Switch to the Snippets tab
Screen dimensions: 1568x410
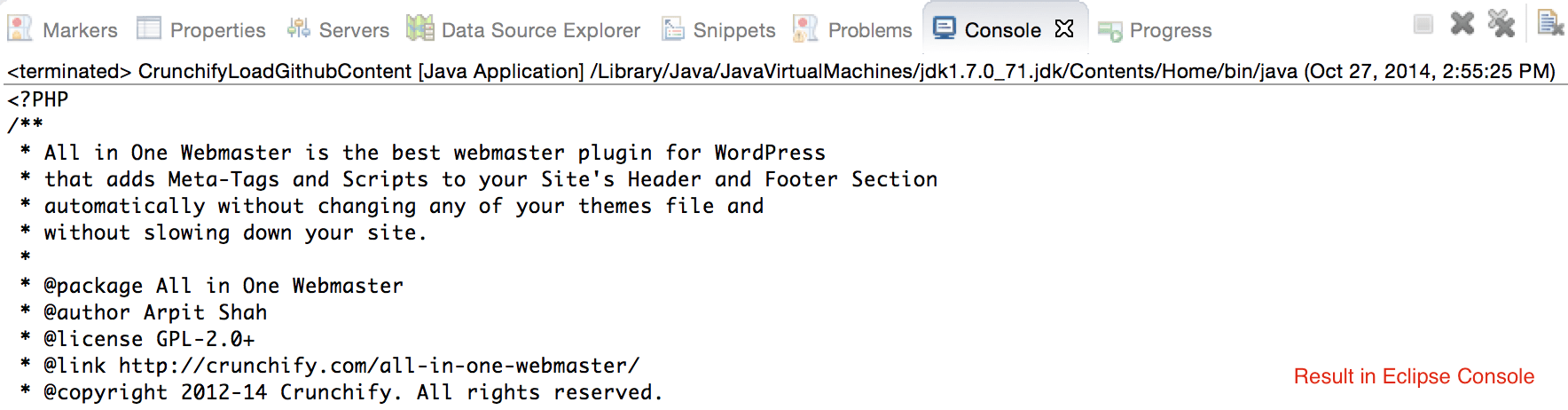pyautogui.click(x=718, y=30)
